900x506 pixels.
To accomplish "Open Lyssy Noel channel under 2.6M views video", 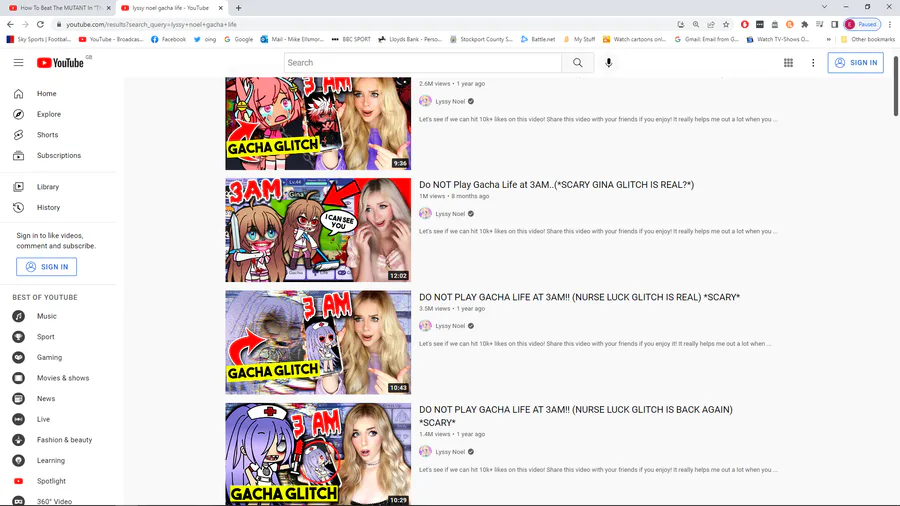I will (x=450, y=101).
